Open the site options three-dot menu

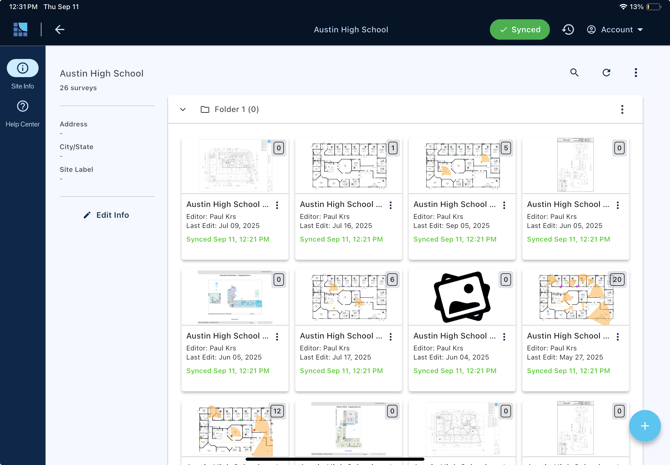click(x=636, y=73)
